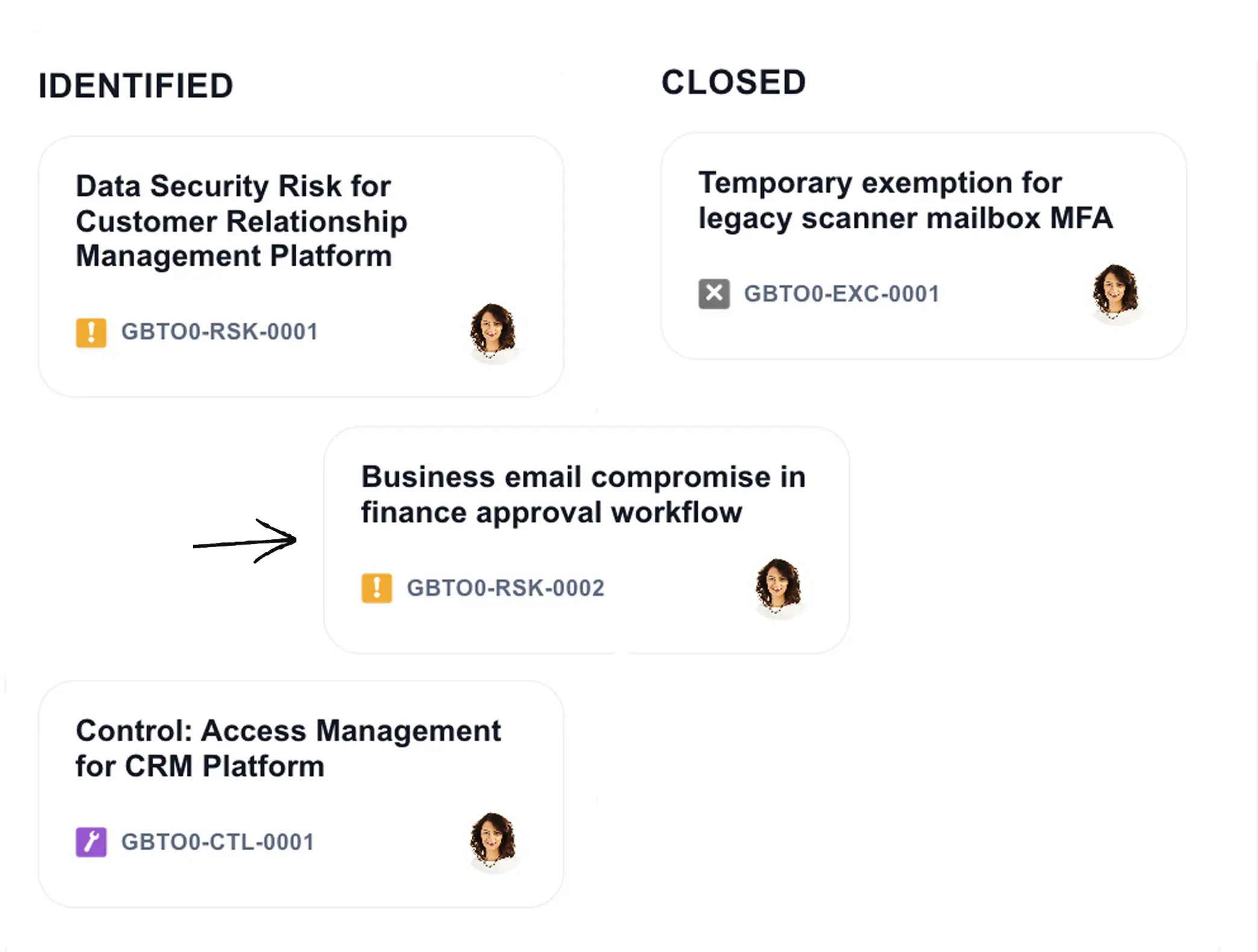The width and height of the screenshot is (1258, 952).
Task: Open assignee avatar on Access Management card
Action: pyautogui.click(x=493, y=842)
